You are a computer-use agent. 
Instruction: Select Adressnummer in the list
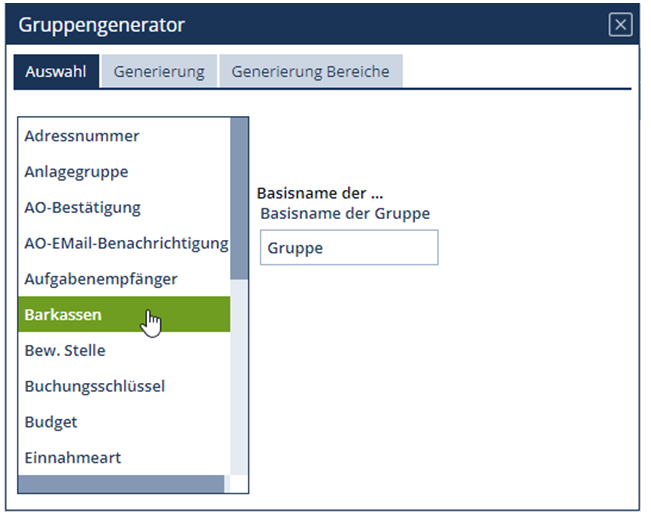click(82, 136)
